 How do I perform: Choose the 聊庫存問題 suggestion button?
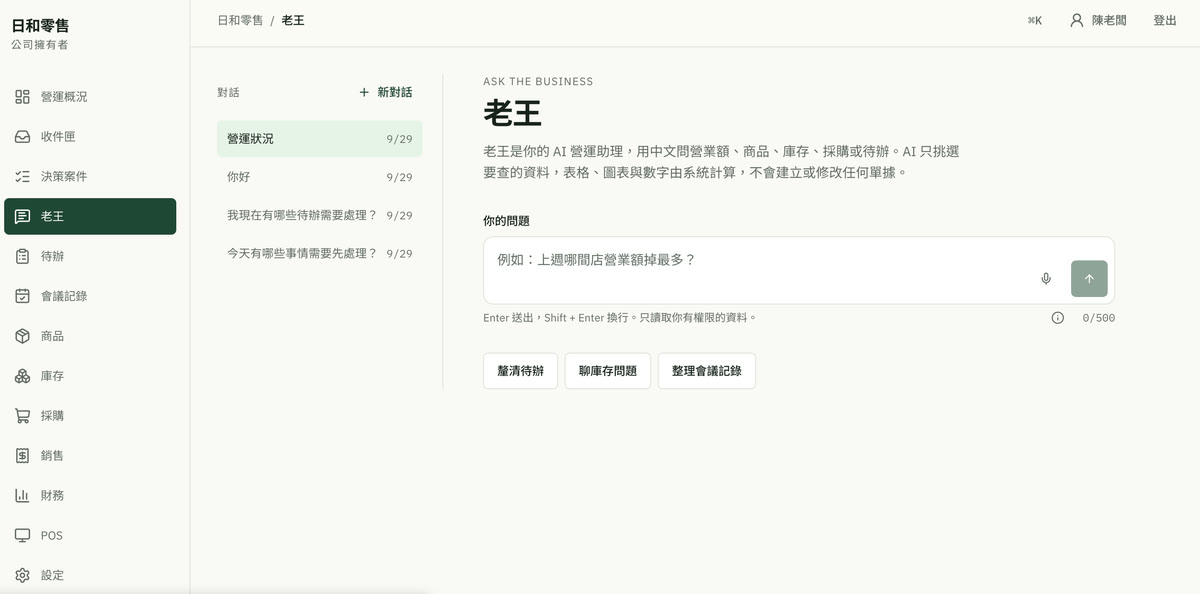608,370
